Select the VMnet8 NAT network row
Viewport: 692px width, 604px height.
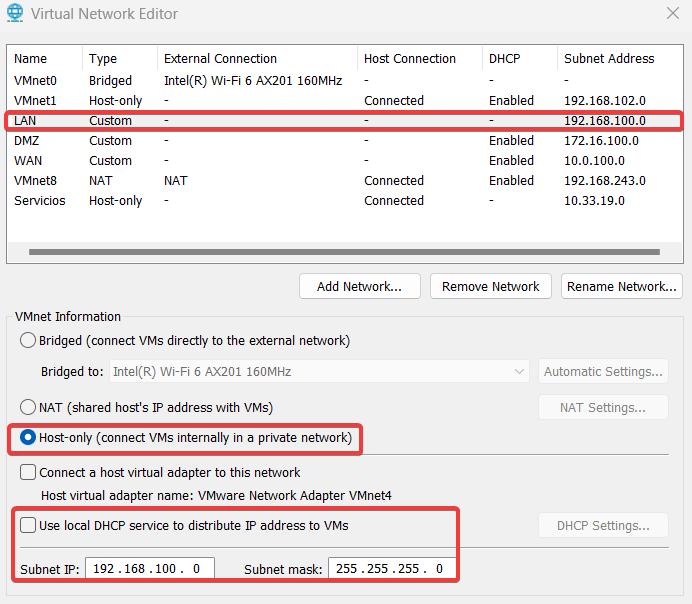tap(35, 181)
